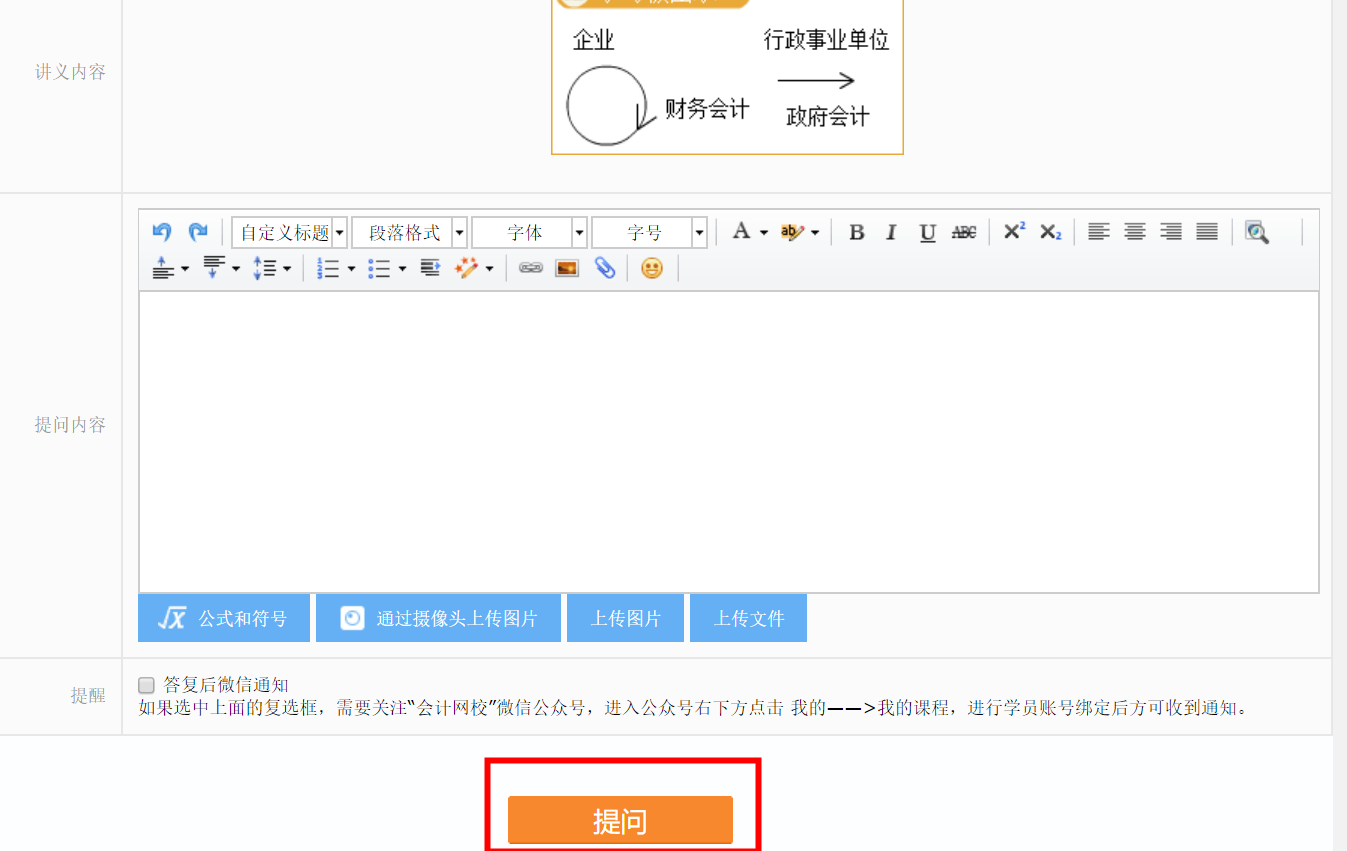Insert an emoji with the smiley icon
The height and width of the screenshot is (851, 1347).
[x=652, y=268]
